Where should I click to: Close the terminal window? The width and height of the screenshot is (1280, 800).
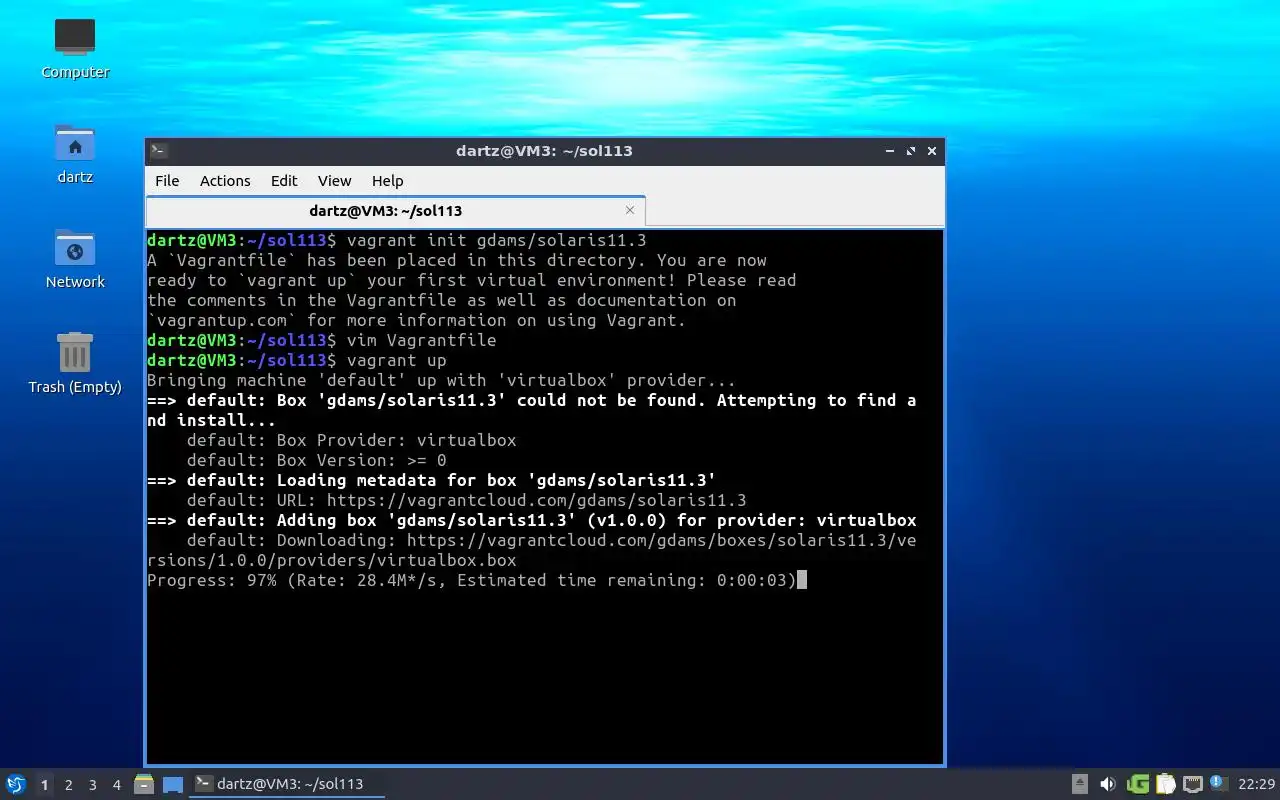point(932,151)
